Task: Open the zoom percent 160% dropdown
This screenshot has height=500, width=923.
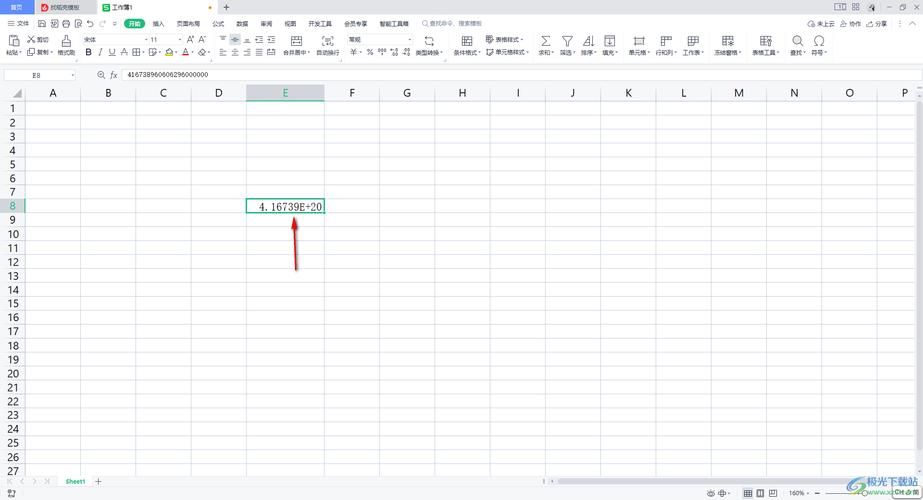Action: [799, 493]
